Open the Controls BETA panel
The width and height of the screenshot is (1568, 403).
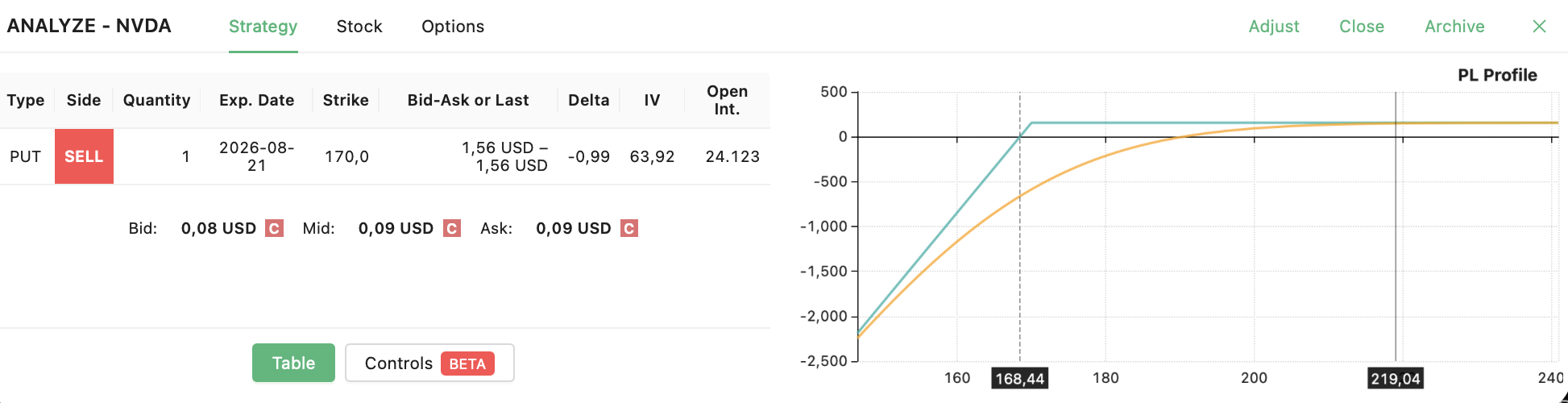tap(429, 363)
